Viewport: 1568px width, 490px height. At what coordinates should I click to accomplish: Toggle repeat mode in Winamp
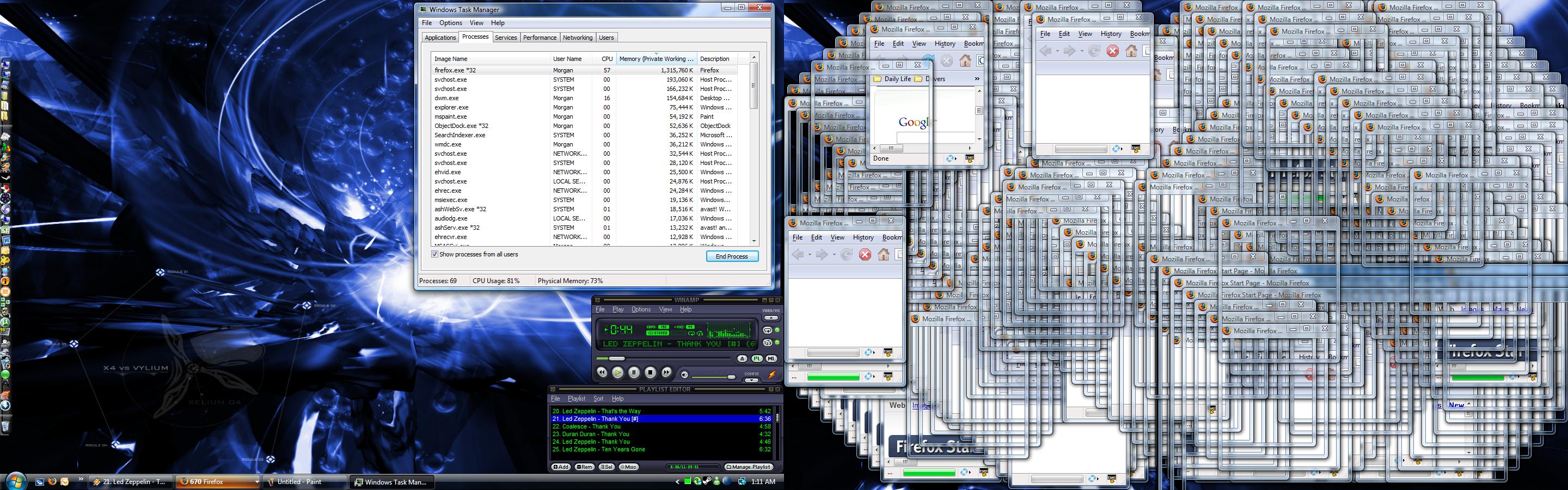[768, 330]
